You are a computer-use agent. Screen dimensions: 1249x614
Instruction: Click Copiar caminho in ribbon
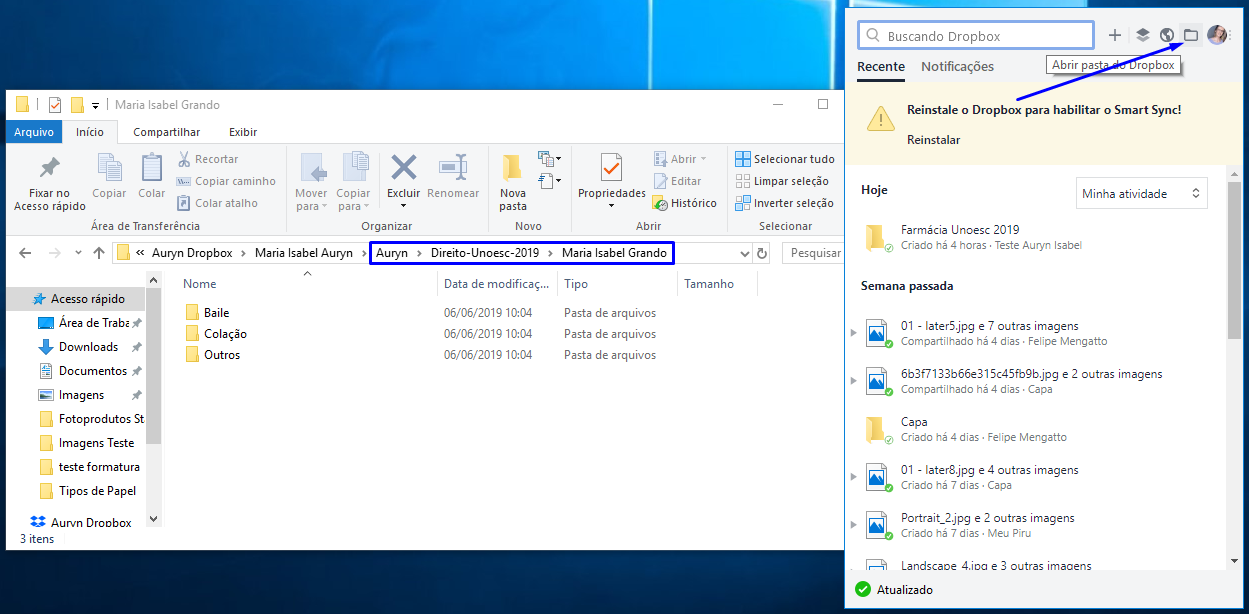click(226, 181)
